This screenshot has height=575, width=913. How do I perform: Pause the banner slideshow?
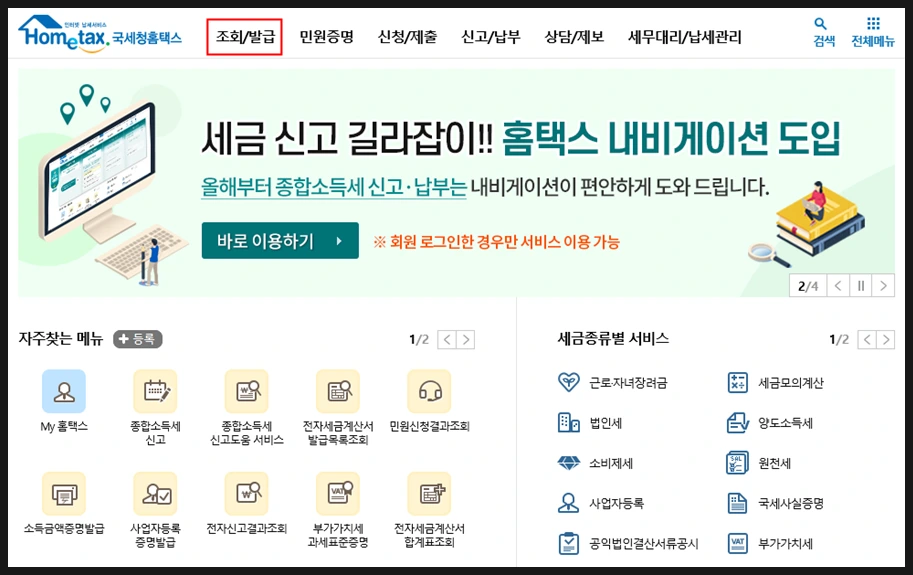click(x=861, y=286)
